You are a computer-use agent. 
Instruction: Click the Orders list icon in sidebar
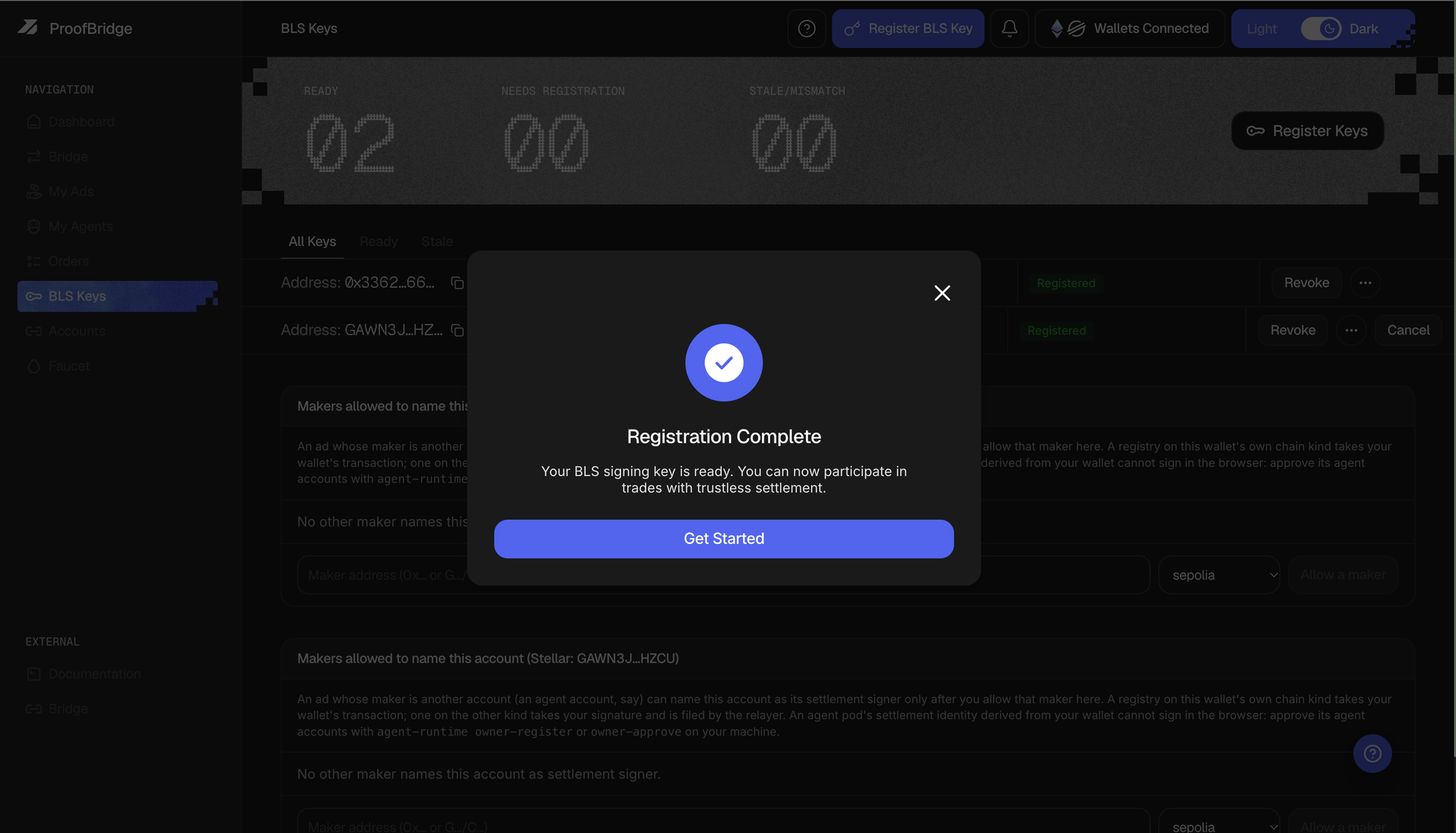pos(33,261)
